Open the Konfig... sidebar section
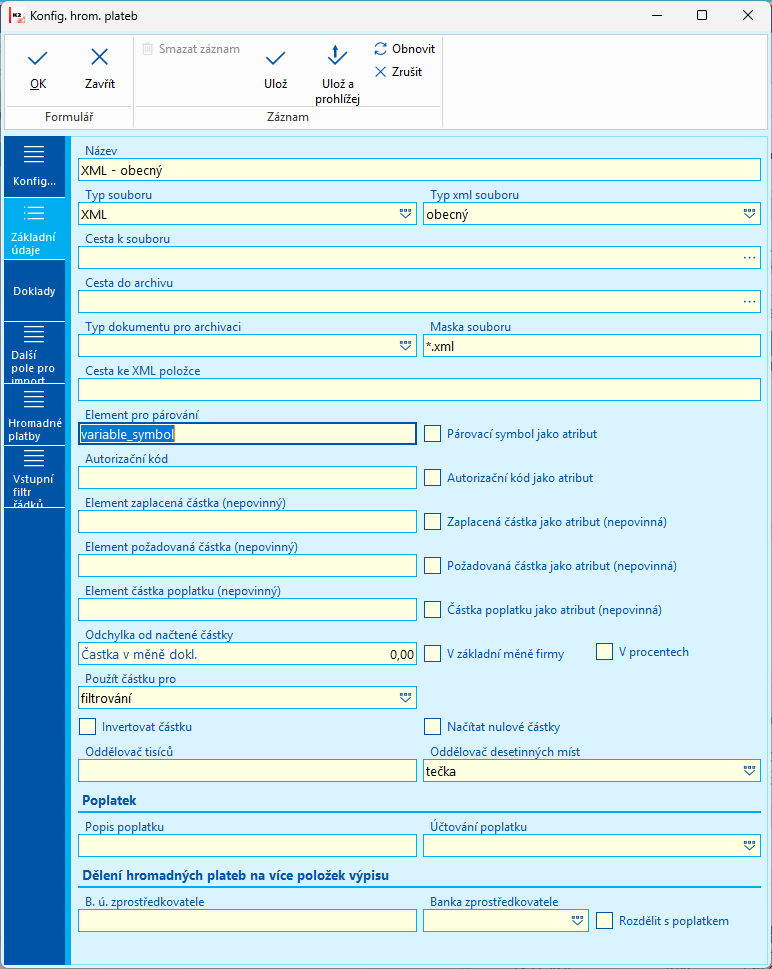 (34, 167)
